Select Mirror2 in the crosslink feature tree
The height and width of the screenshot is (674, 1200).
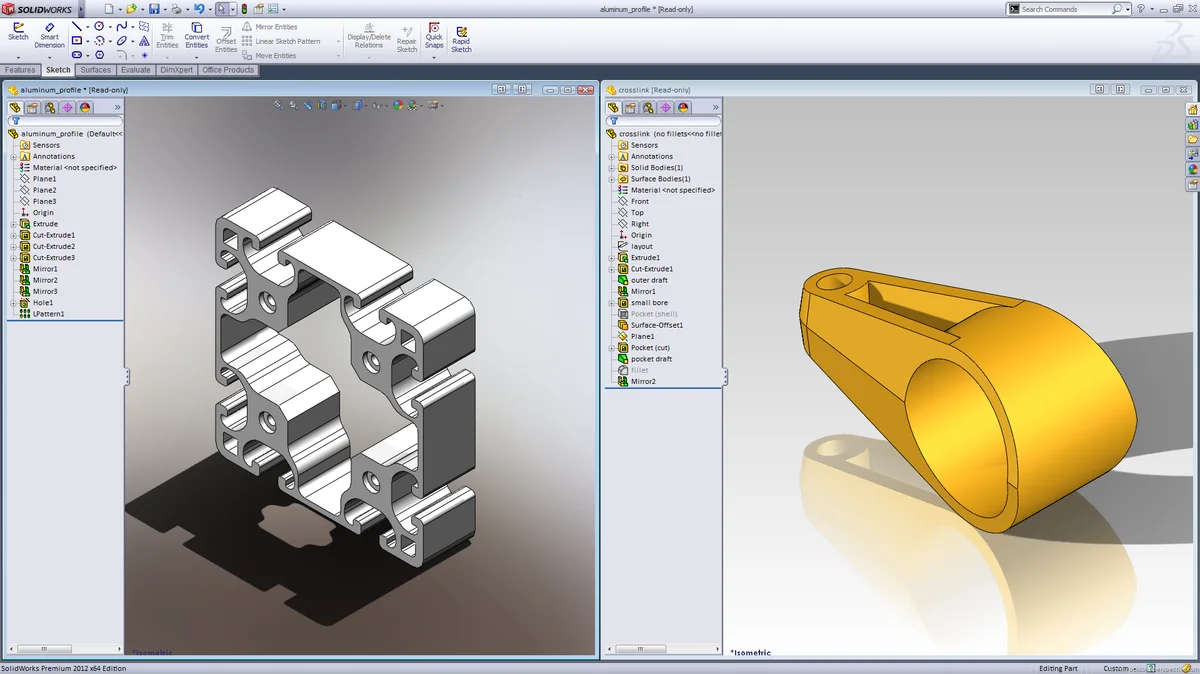coord(643,382)
